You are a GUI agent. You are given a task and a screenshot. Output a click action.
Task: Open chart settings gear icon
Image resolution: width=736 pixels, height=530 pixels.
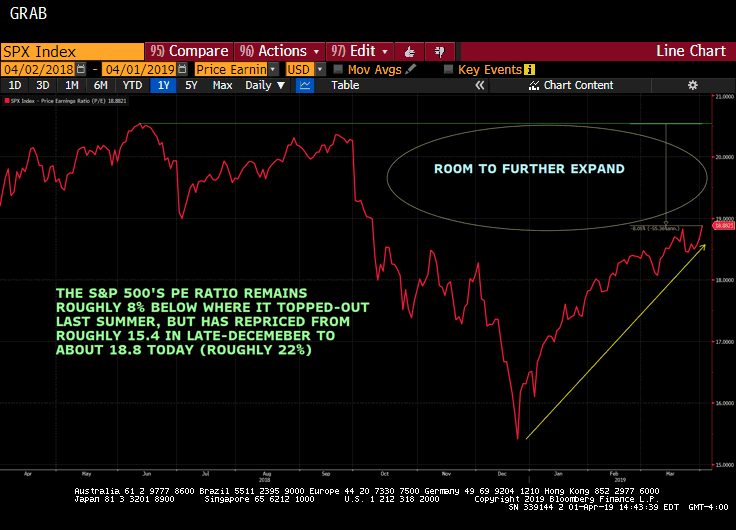692,85
